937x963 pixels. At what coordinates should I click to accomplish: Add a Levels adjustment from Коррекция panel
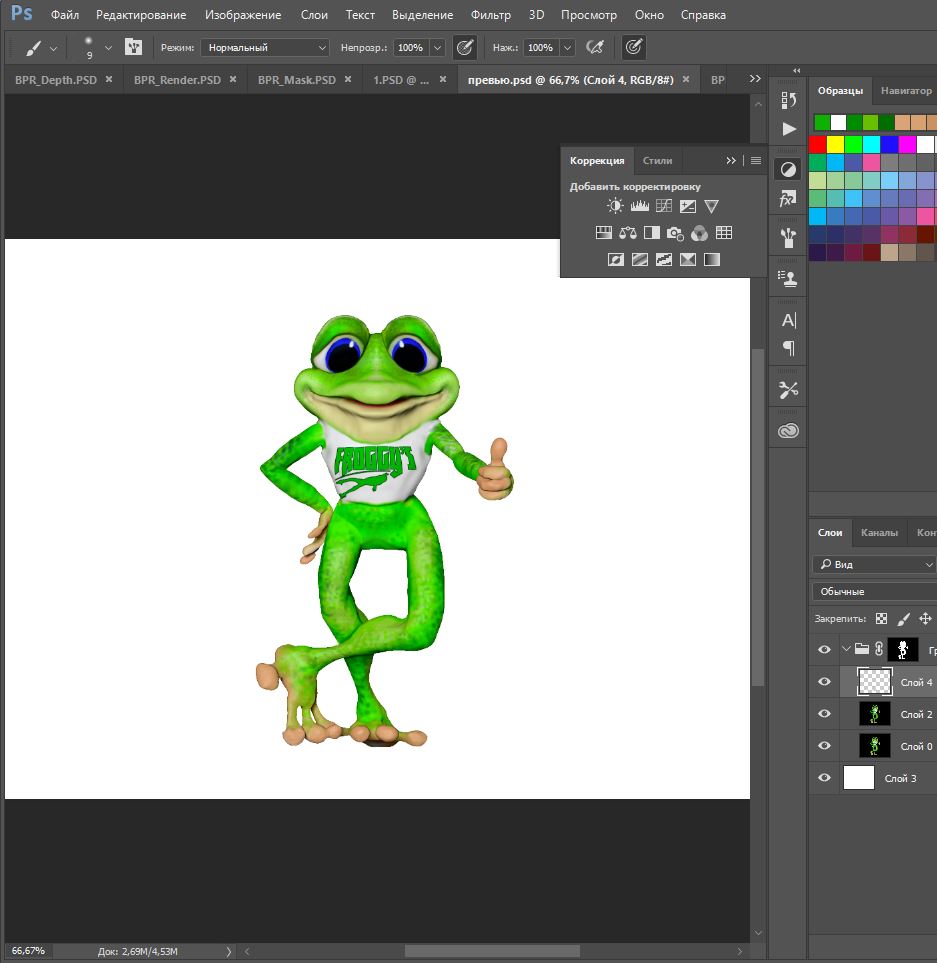coord(639,206)
